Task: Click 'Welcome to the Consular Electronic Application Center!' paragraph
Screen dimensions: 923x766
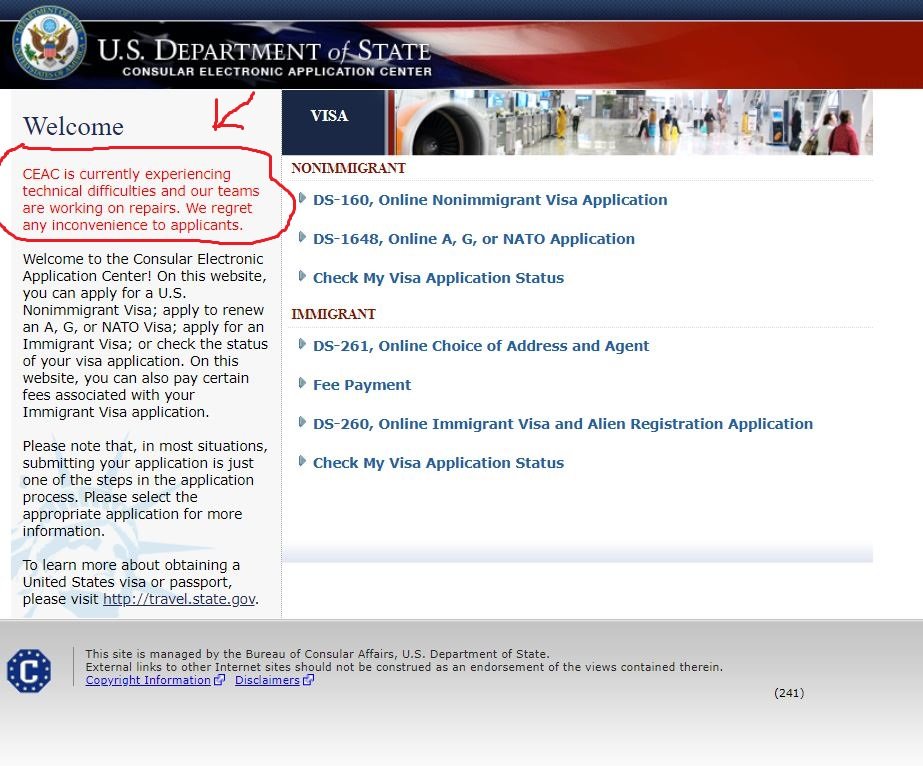Action: (x=145, y=336)
